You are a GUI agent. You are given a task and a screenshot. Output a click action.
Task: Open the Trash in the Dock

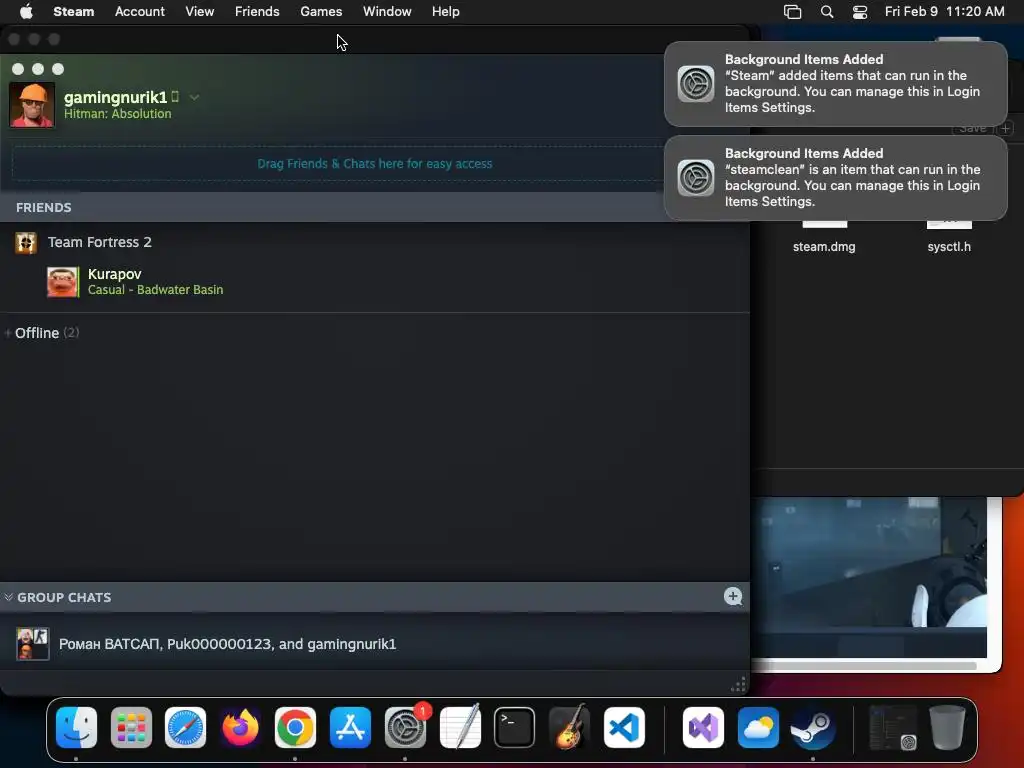tap(948, 728)
